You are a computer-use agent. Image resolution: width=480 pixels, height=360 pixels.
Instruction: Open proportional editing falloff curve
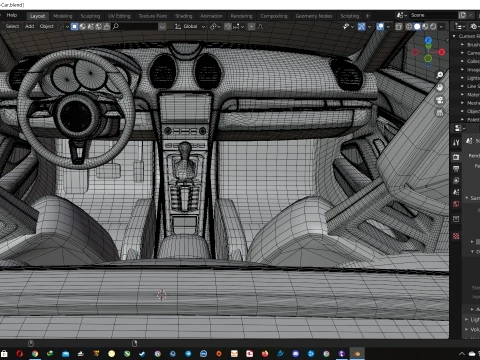260,26
